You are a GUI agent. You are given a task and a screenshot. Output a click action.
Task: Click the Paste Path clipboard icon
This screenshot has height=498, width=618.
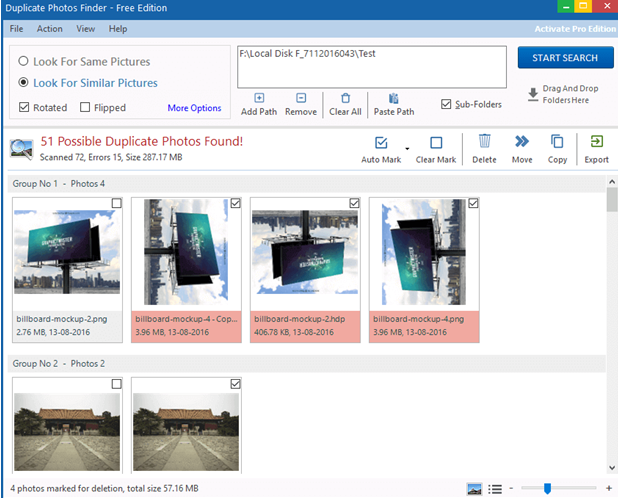[393, 98]
